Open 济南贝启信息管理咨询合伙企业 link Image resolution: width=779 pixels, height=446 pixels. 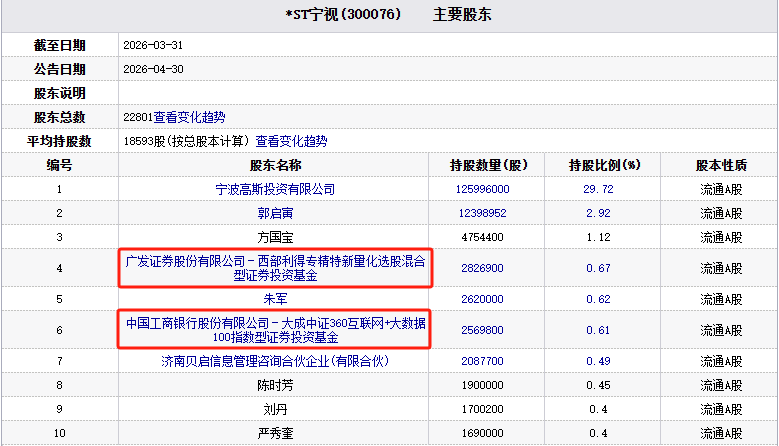point(275,361)
